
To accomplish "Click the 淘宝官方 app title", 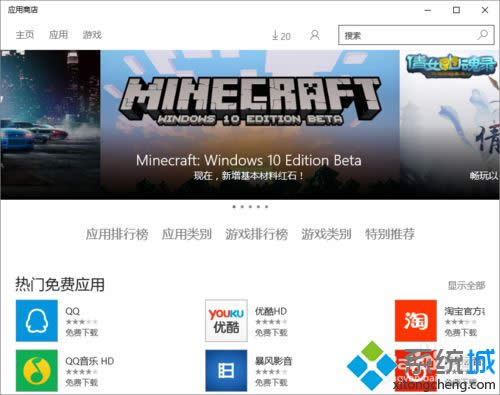I will pos(464,311).
